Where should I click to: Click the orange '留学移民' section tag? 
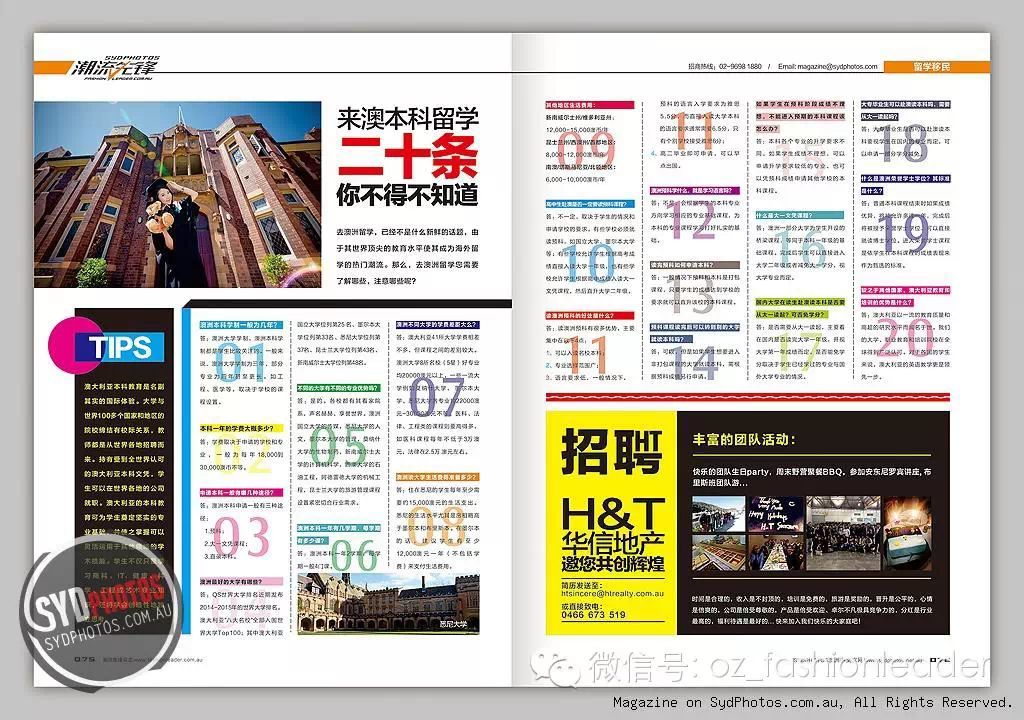tap(932, 66)
